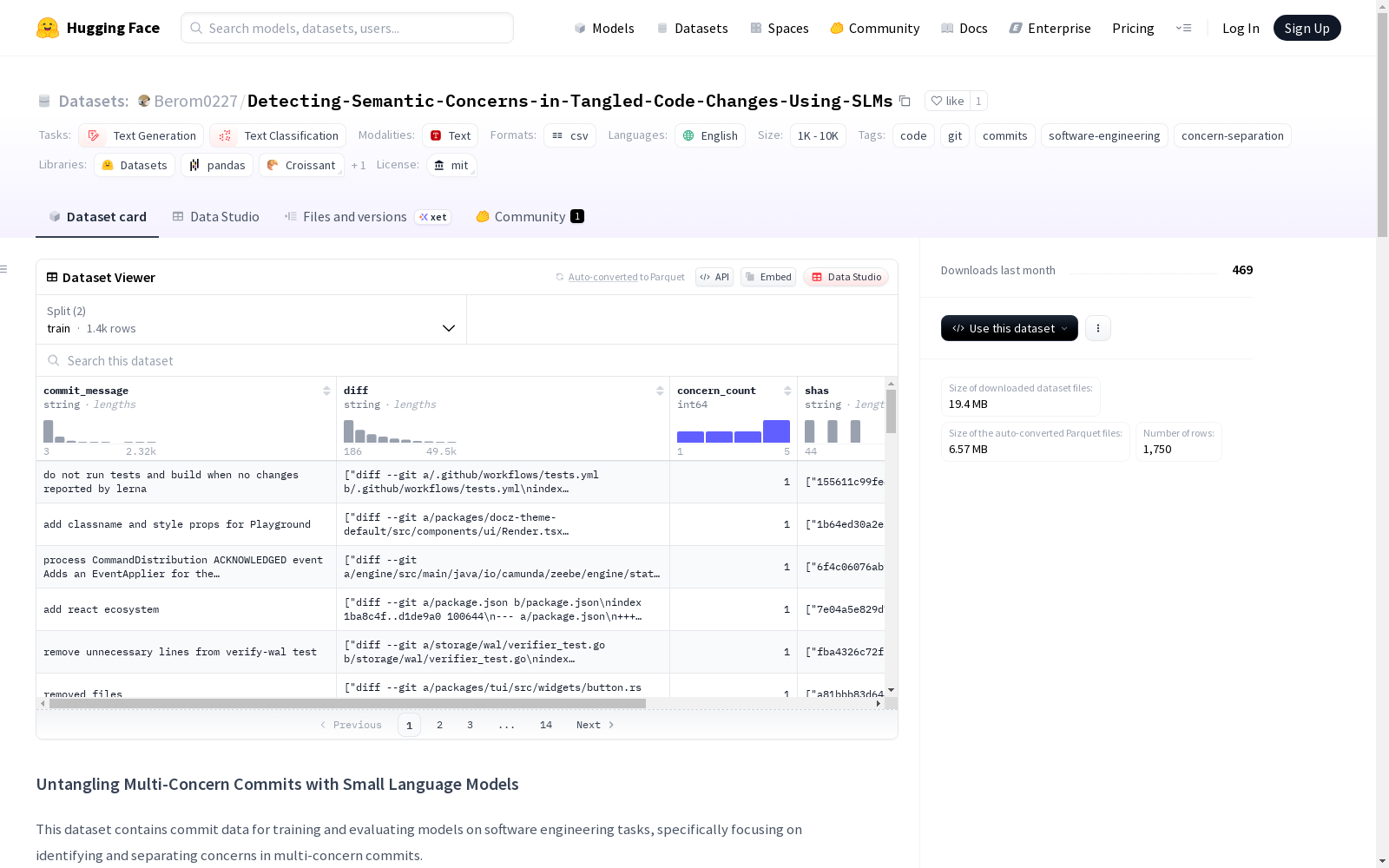Click the horizontal table scrollbar

tap(347, 703)
